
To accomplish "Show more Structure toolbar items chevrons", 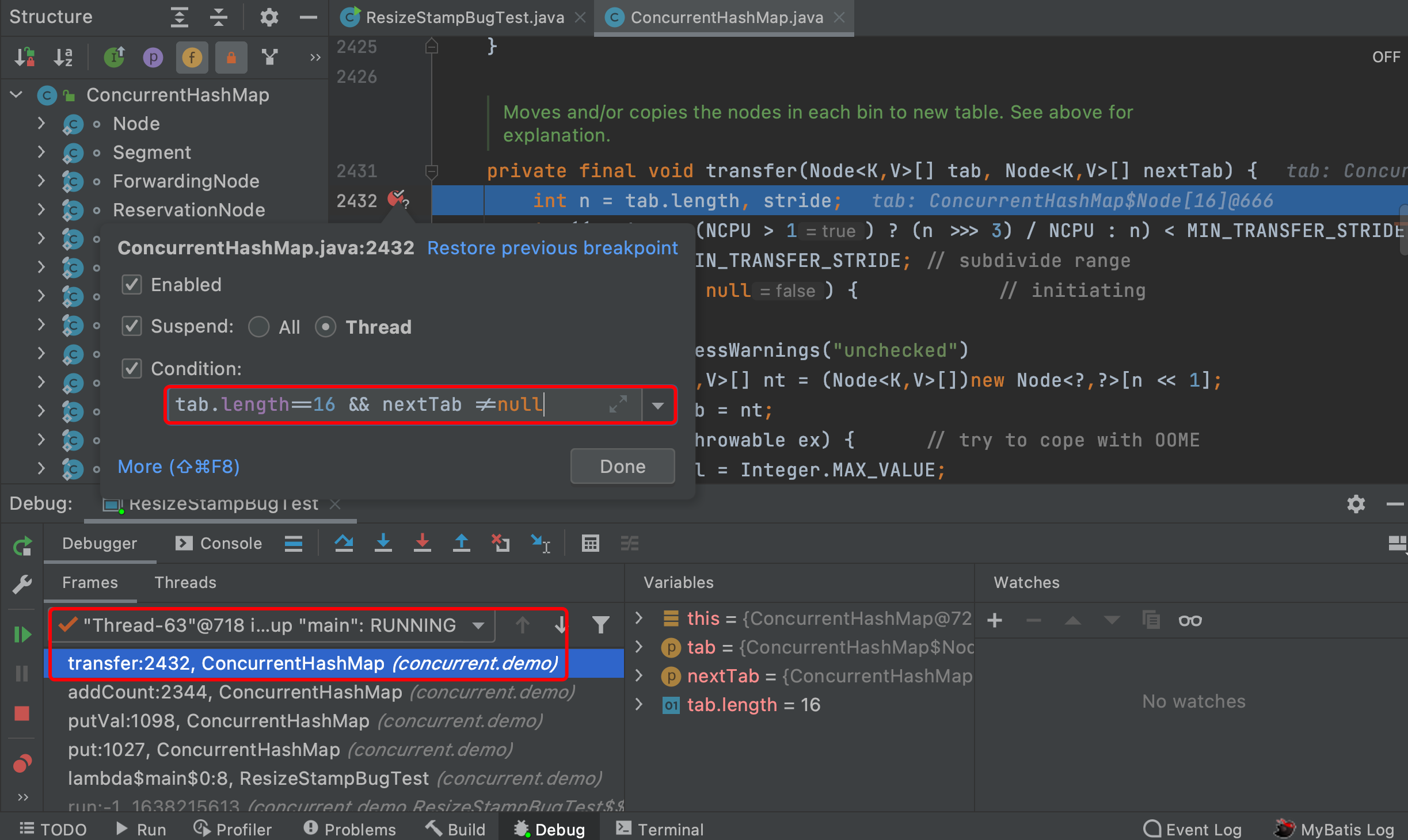I will pos(315,57).
